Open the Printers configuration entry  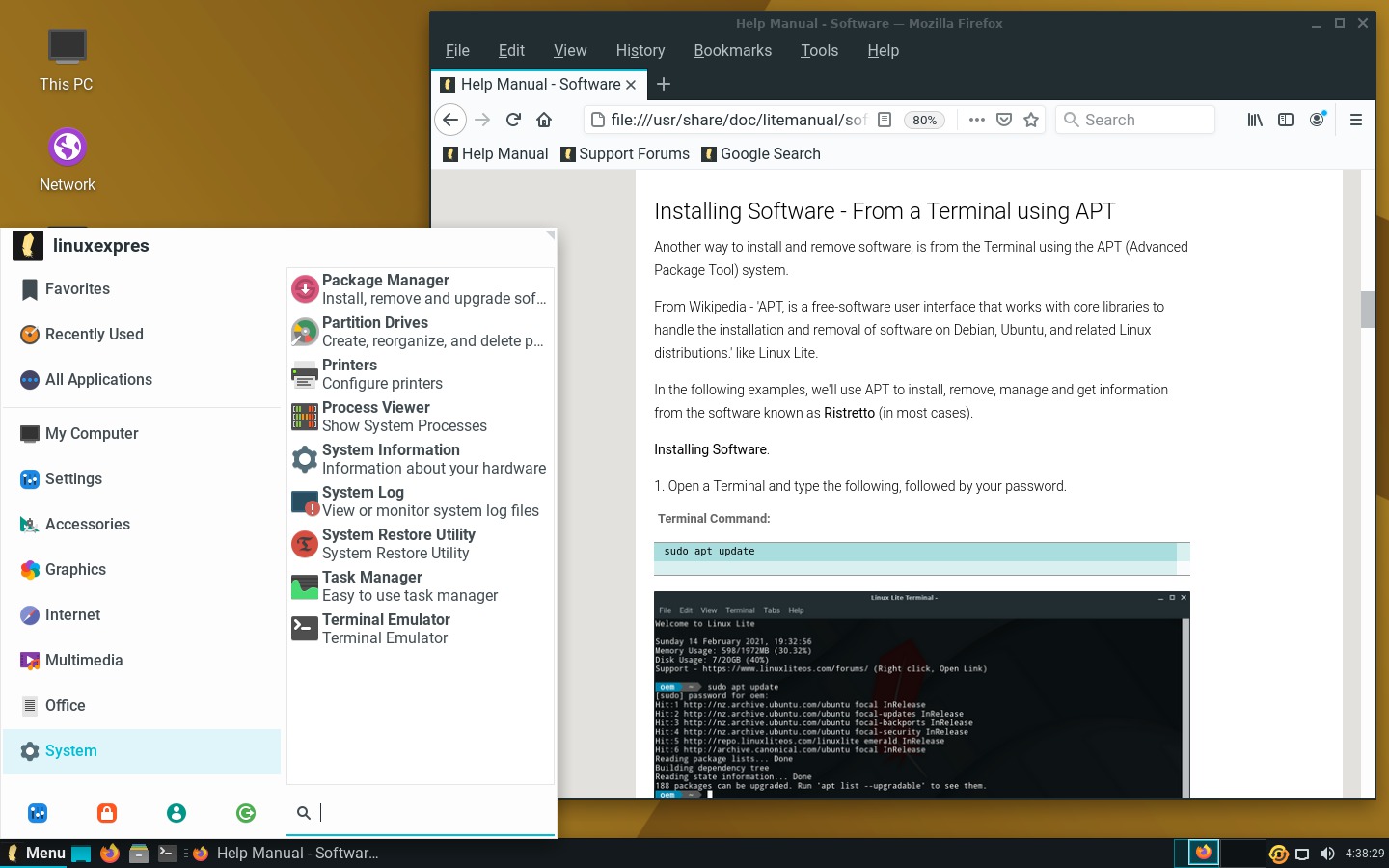pos(421,373)
